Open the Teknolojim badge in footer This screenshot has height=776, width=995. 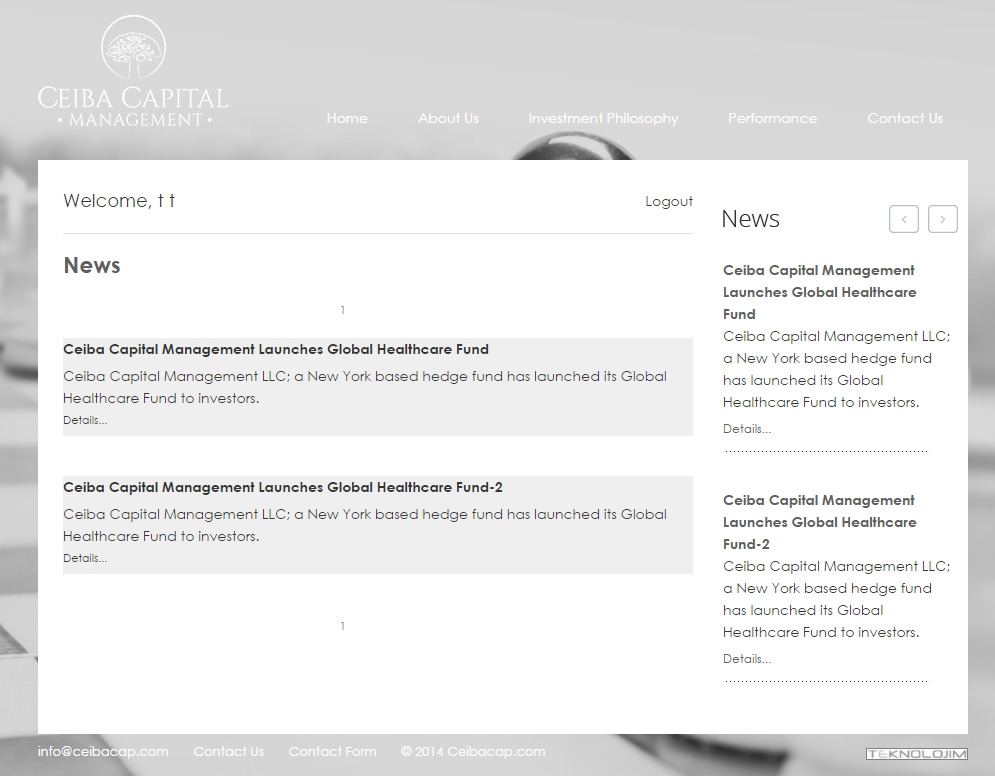916,754
